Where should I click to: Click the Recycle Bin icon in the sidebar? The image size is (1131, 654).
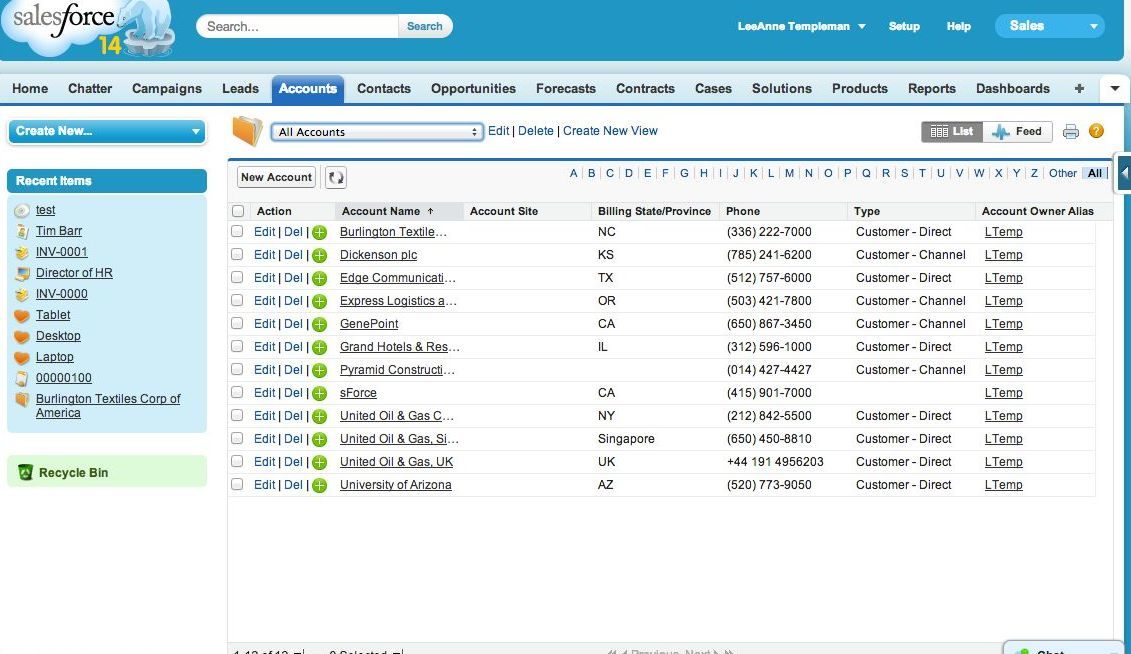(26, 472)
